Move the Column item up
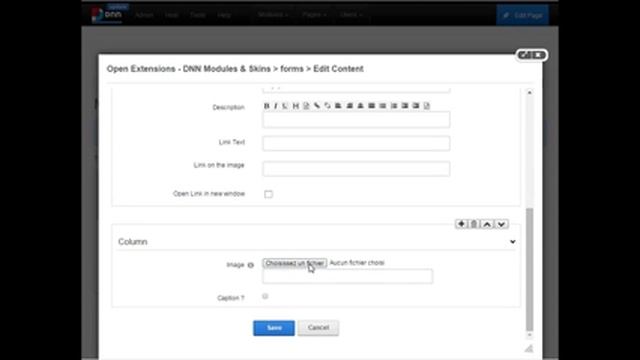The height and width of the screenshot is (360, 640). point(487,224)
